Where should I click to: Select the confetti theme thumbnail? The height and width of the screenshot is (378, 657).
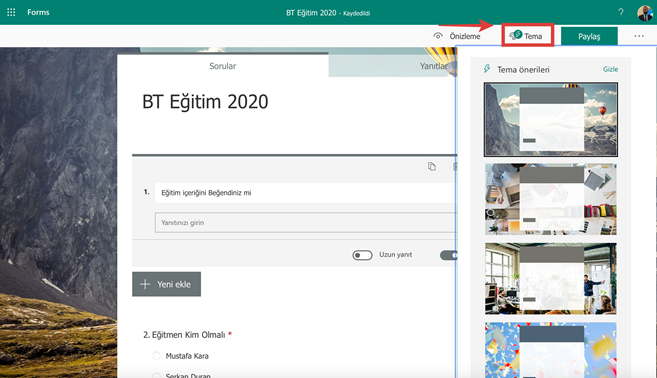(x=551, y=350)
